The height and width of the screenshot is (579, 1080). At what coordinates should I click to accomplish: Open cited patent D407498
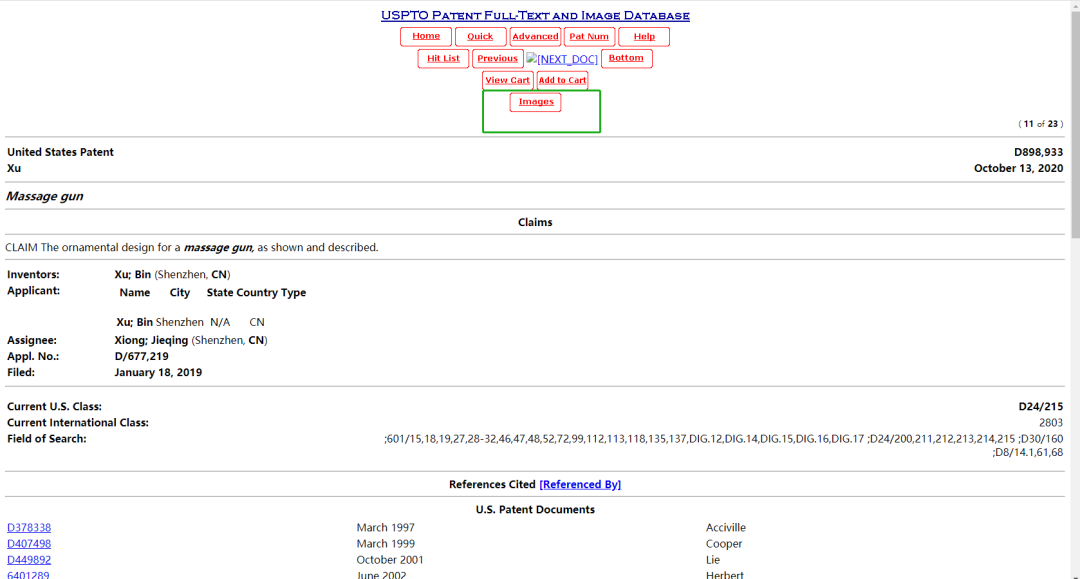pyautogui.click(x=29, y=543)
